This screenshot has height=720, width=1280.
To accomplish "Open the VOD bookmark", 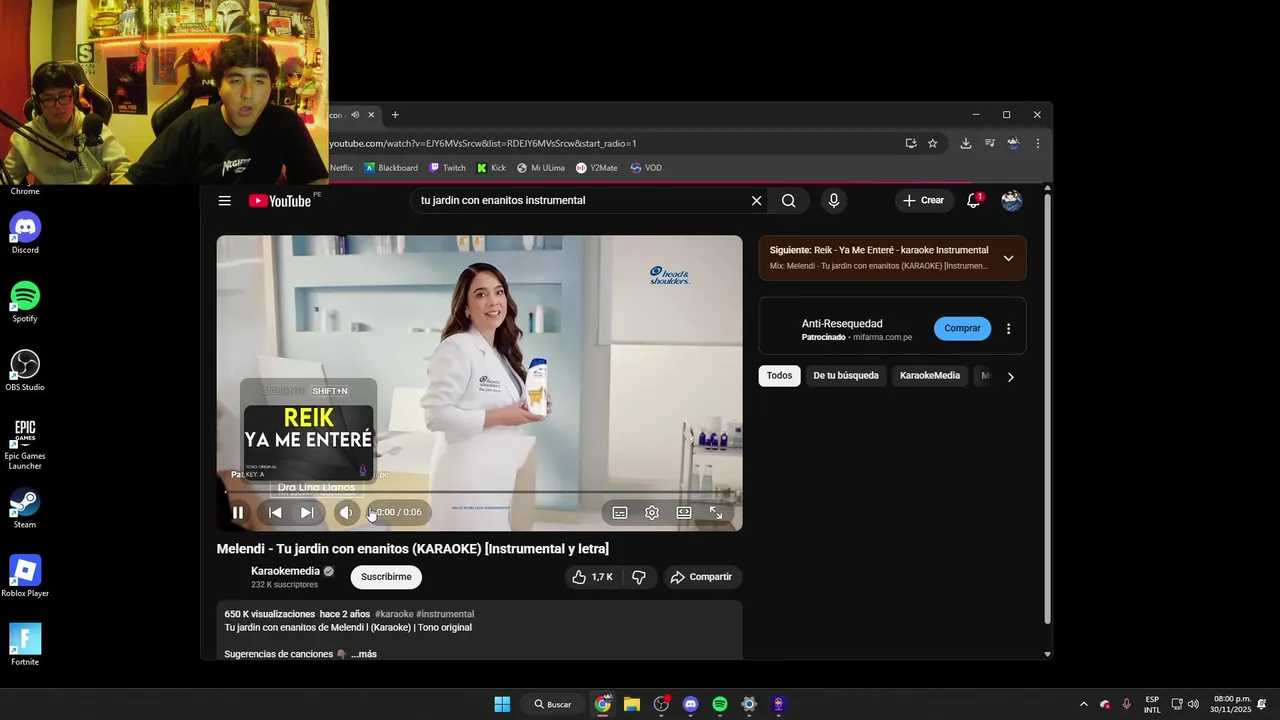I will coord(646,168).
